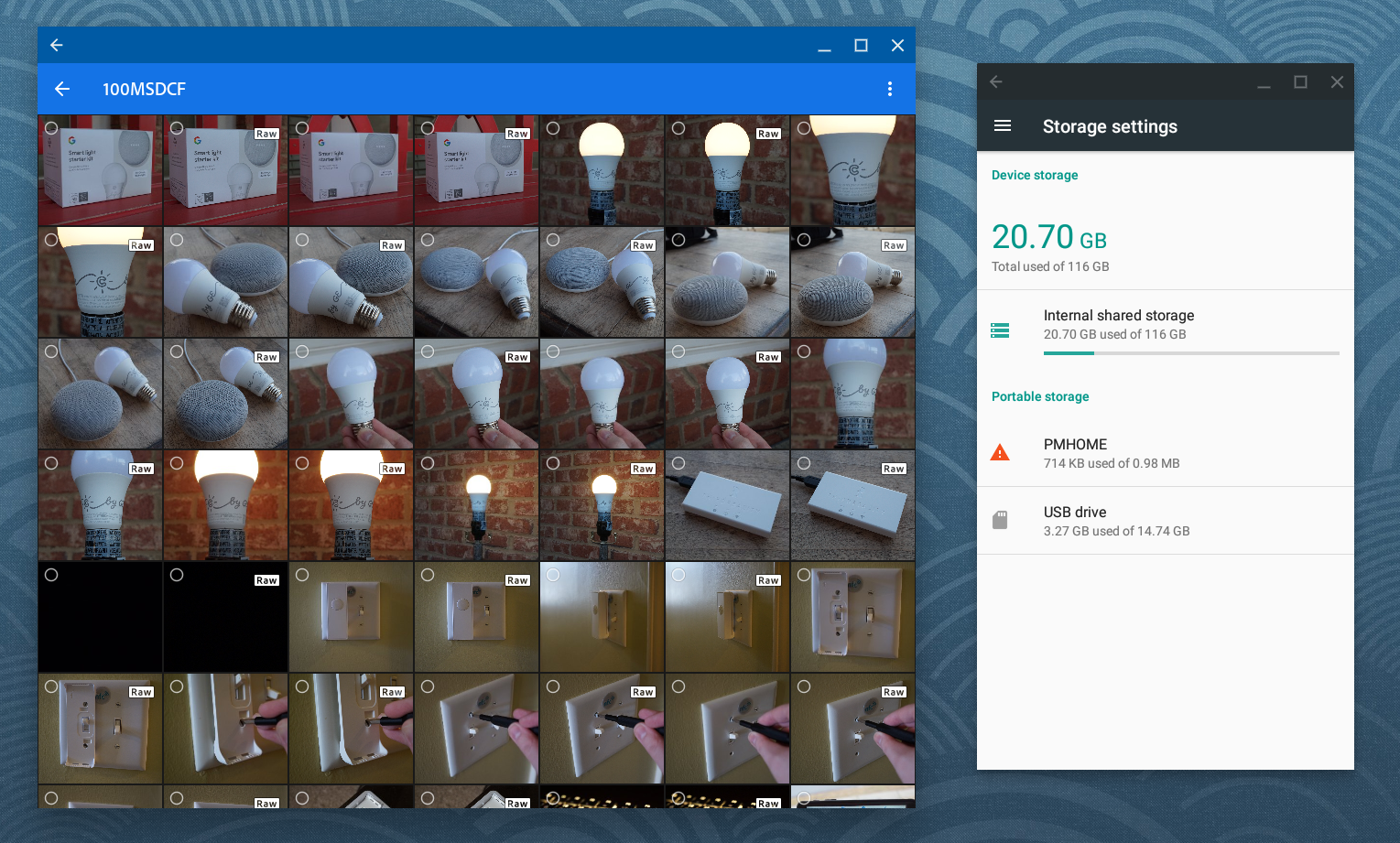This screenshot has height=843, width=1400.
Task: Open a lit light bulb thumbnail
Action: (601, 170)
